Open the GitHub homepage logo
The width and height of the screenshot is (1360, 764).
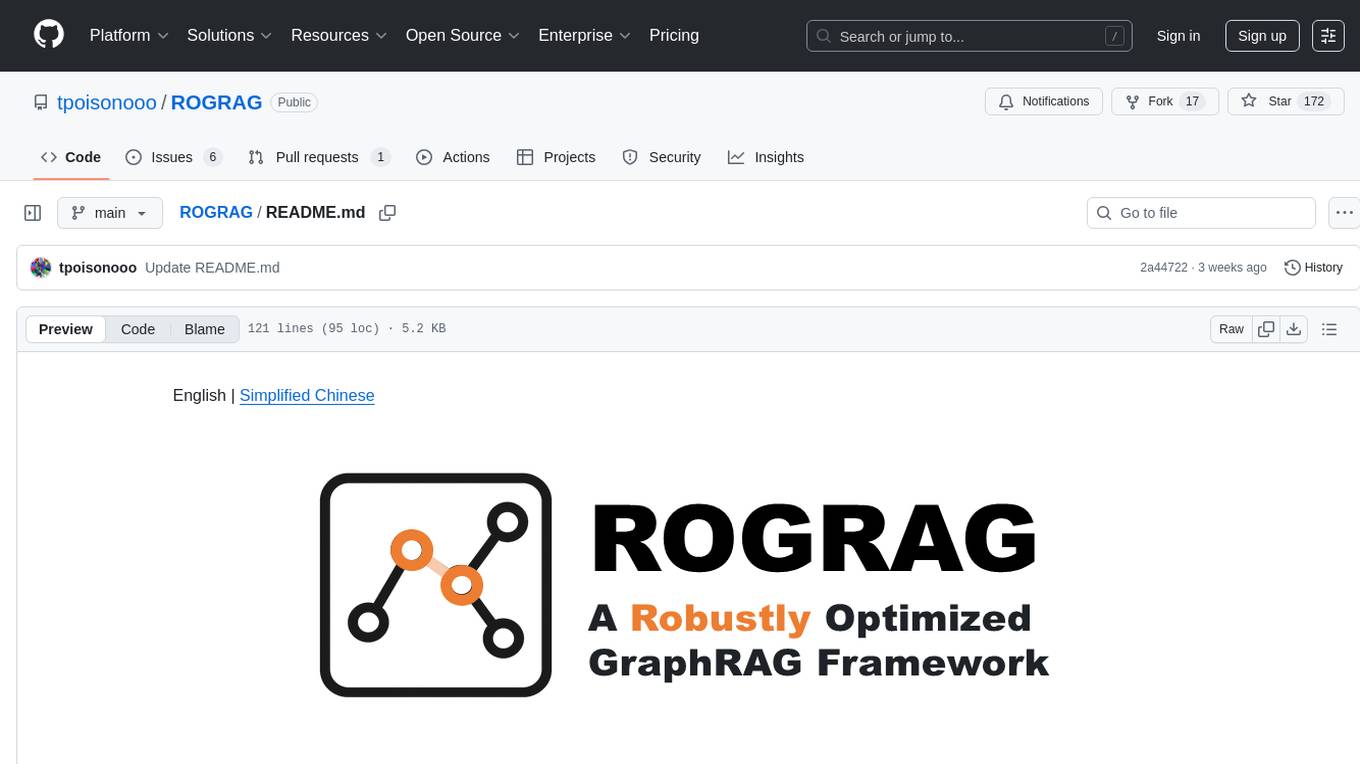pyautogui.click(x=49, y=35)
